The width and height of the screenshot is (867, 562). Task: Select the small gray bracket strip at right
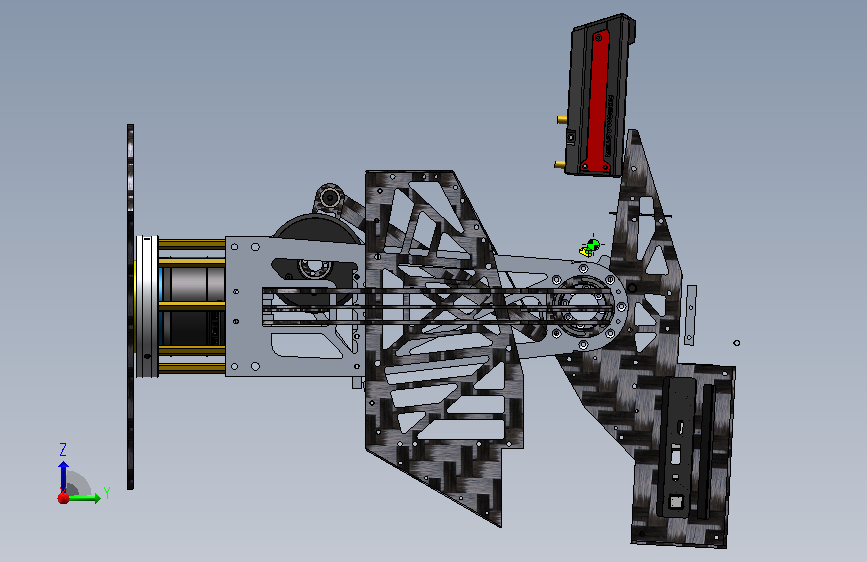click(690, 315)
